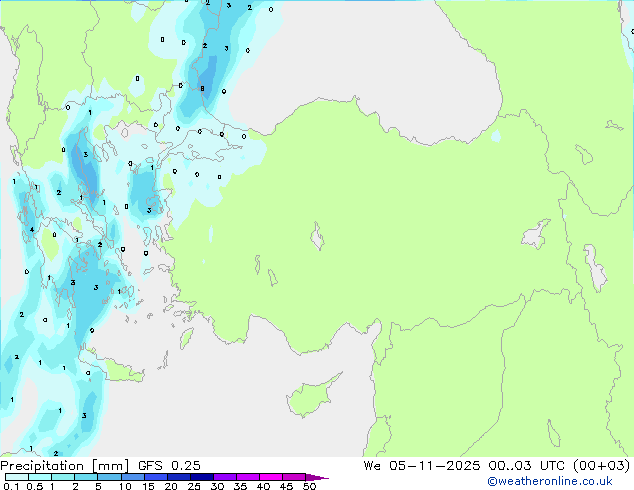
Task: Click the 30–35 mm purple legend swatch
Action: point(225,477)
